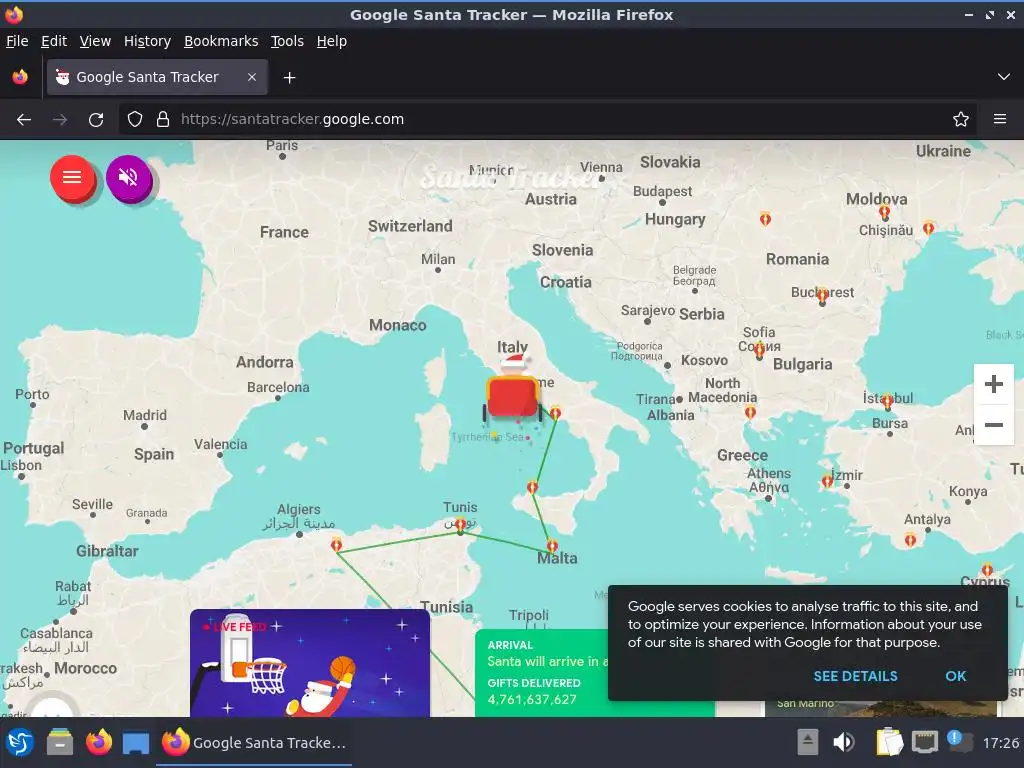Adjust volume via the tray speaker icon
The image size is (1024, 768).
(x=844, y=742)
